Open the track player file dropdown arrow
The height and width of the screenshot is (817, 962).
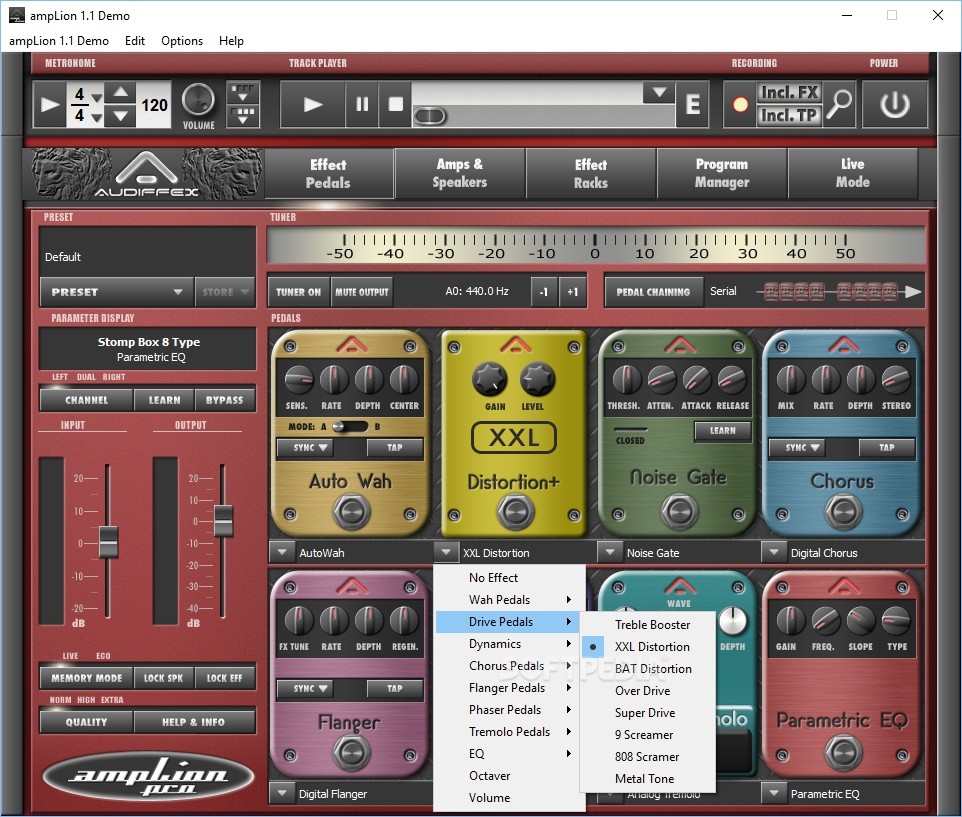coord(659,93)
